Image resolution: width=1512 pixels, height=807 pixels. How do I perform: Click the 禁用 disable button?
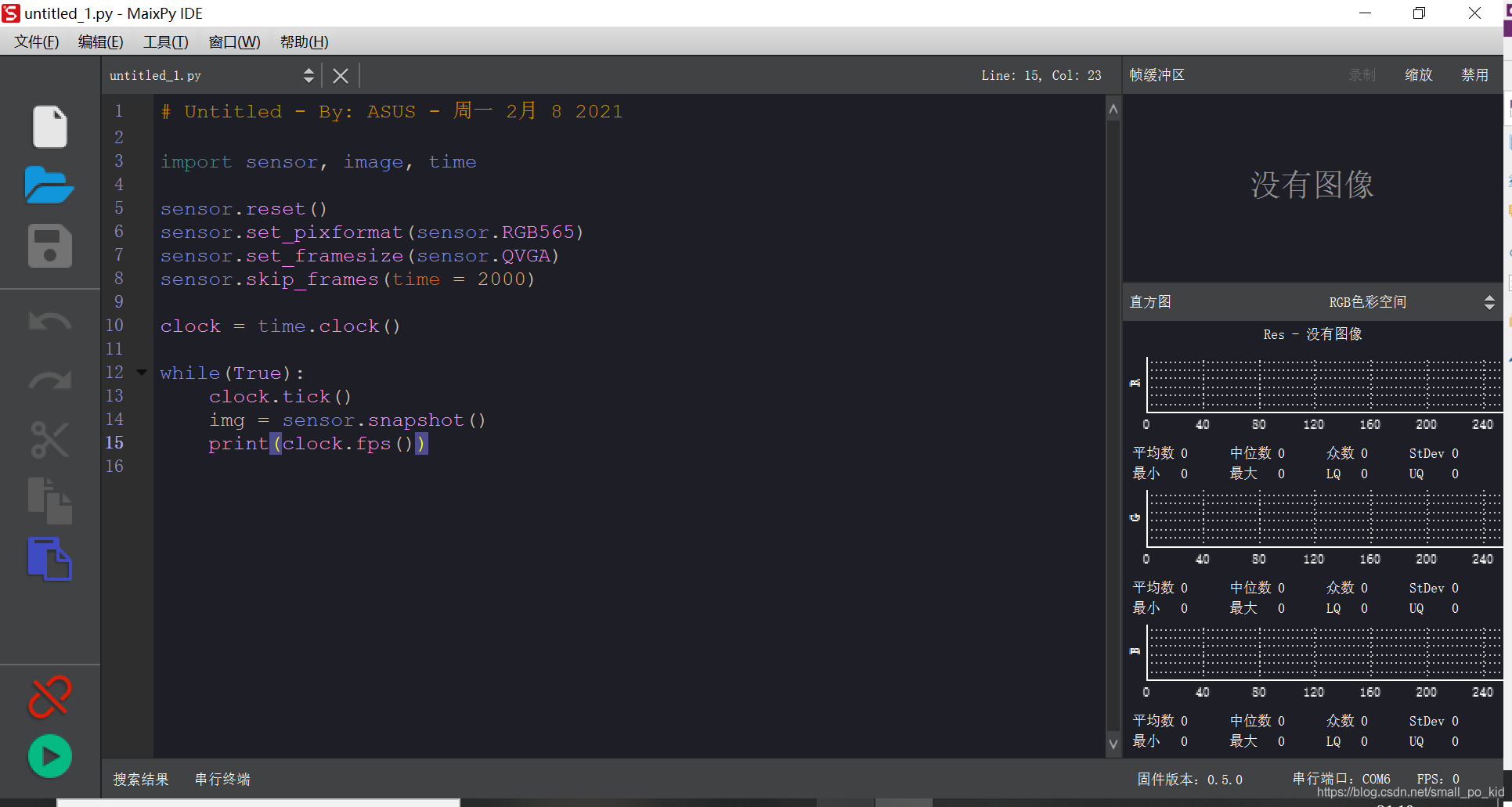click(1474, 75)
